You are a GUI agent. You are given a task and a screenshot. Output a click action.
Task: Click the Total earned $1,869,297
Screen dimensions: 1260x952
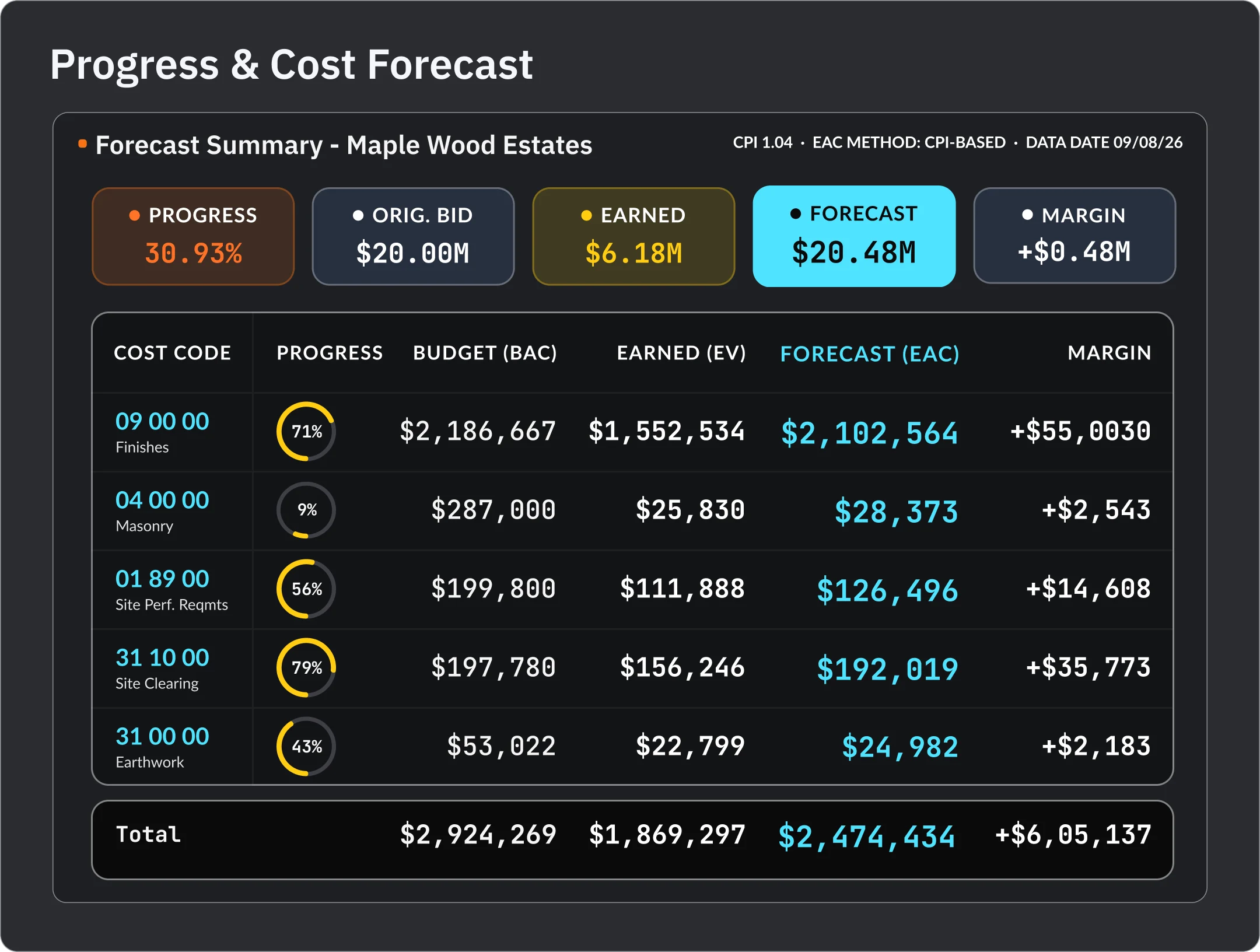(x=667, y=835)
